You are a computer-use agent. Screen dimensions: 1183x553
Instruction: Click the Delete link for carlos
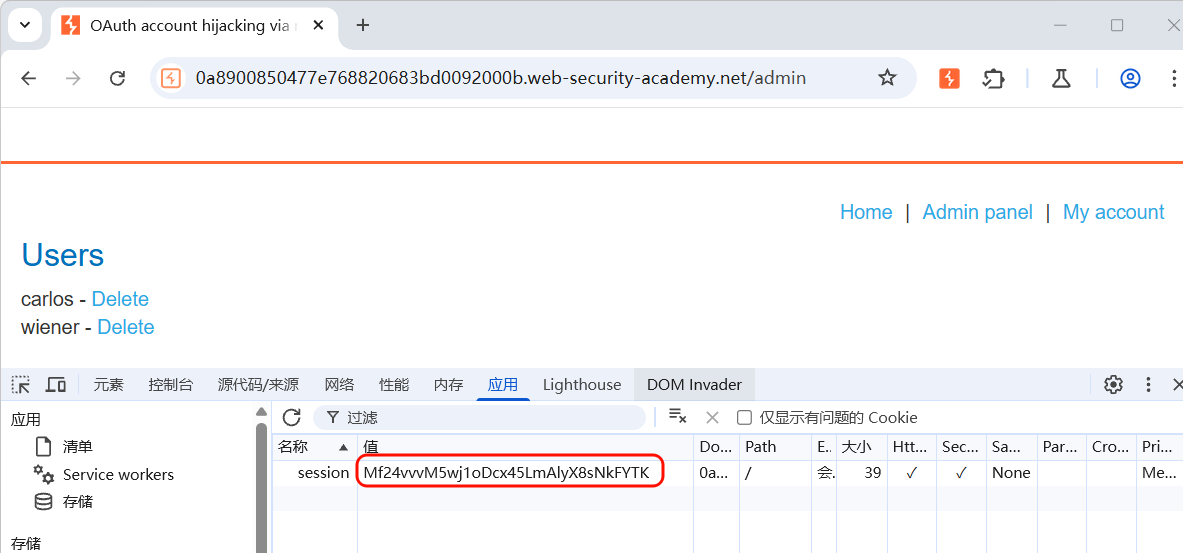coord(120,299)
